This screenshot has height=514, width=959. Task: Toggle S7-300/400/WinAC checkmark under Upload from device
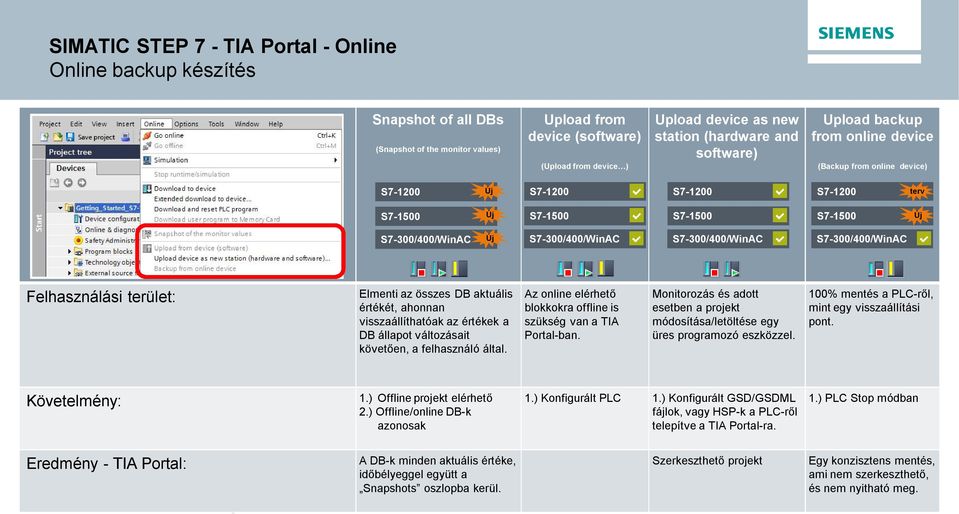(636, 239)
